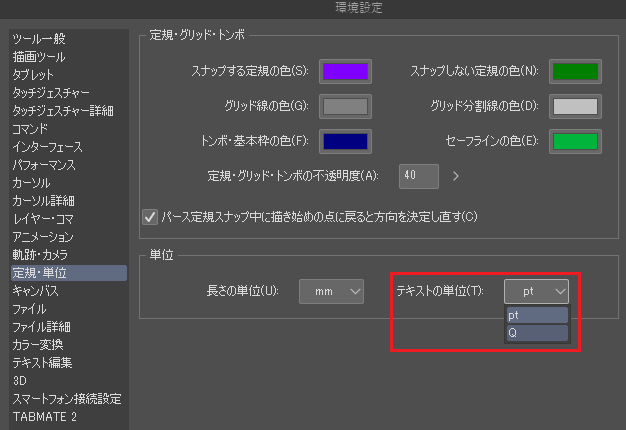
Task: Click the non-snapping ruler color swatch (green)
Action: point(575,71)
